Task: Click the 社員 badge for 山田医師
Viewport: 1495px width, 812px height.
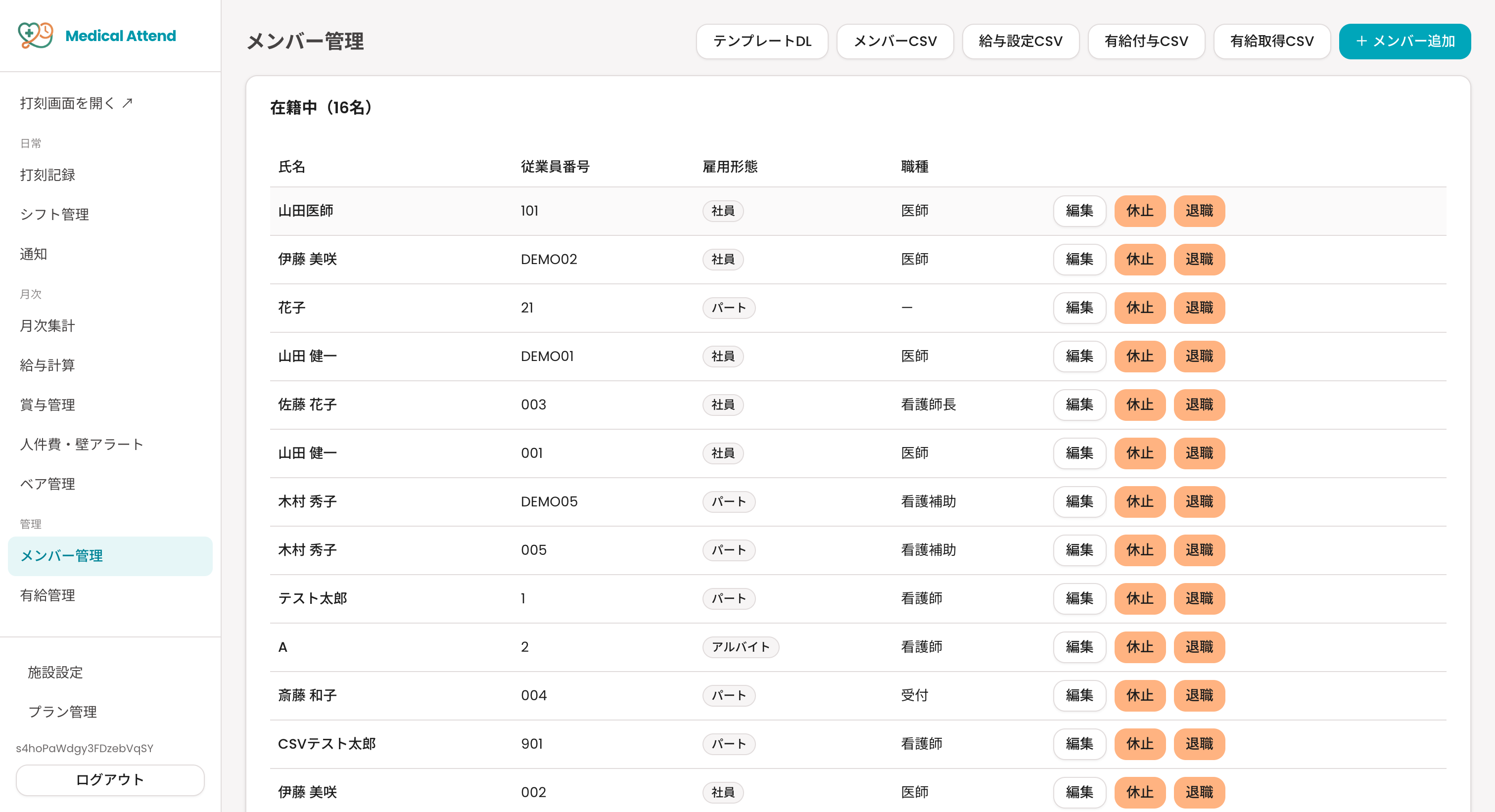Action: (723, 211)
